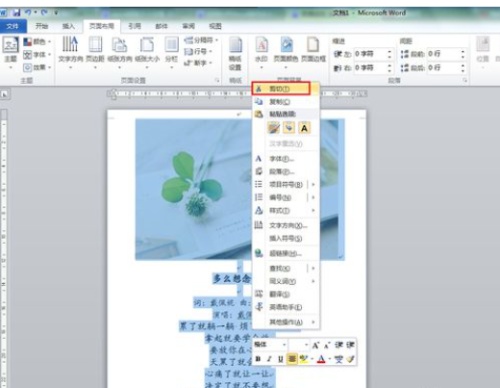The image size is (500, 388).
Task: Click Format Painter brush in mini toolbar
Action: (350, 359)
